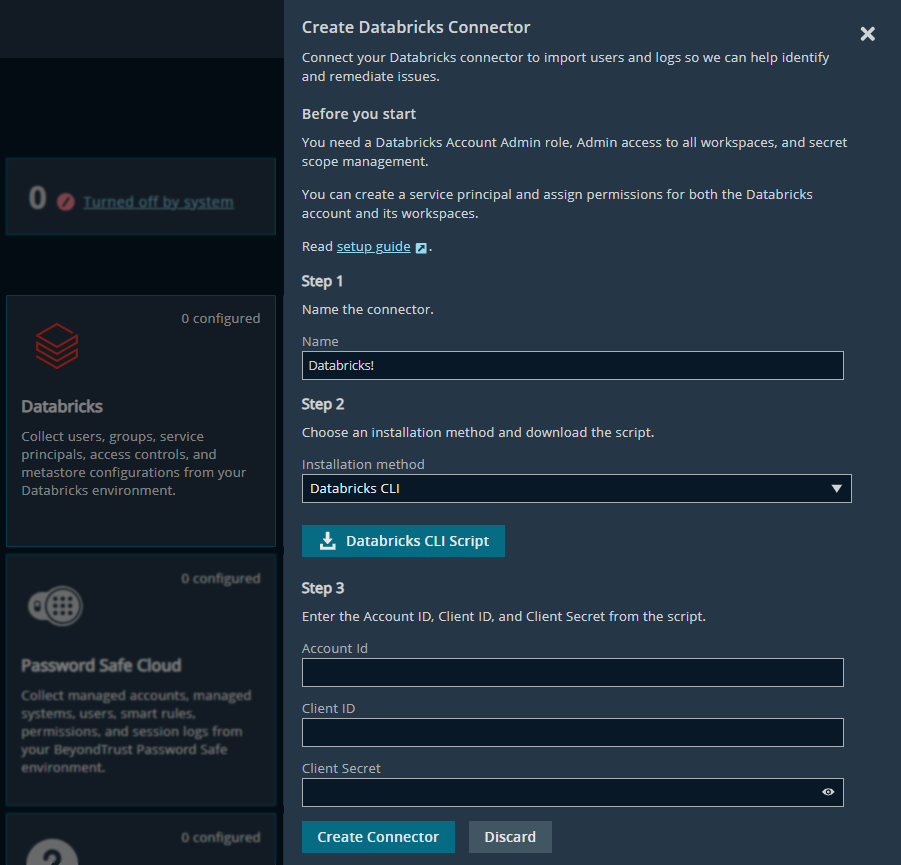Select the Databricks connector card title

click(62, 406)
